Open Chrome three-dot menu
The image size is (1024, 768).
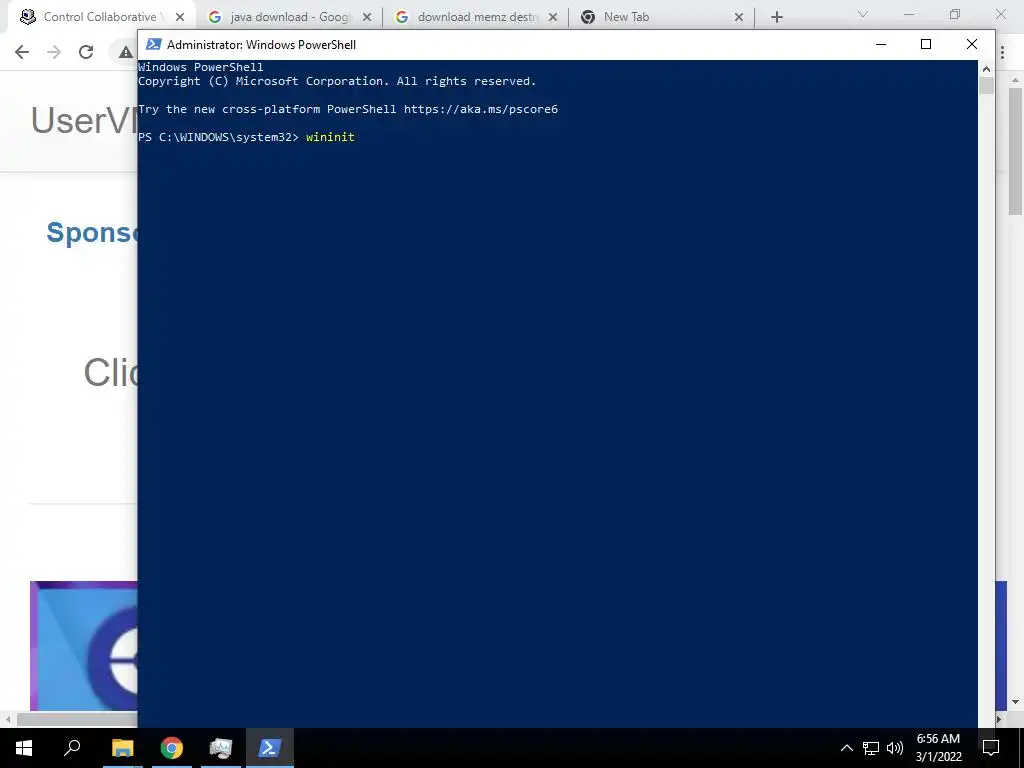(x=1004, y=52)
